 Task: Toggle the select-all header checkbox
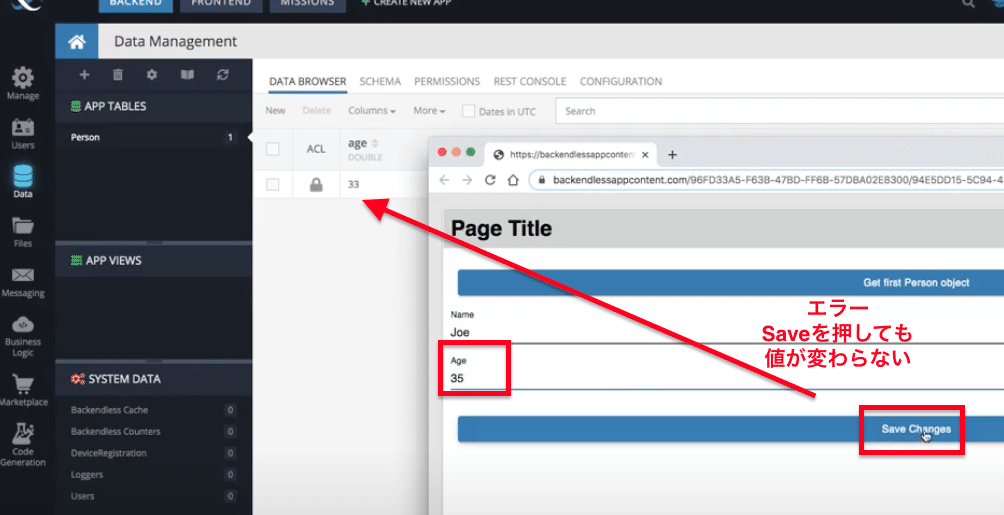pos(273,149)
